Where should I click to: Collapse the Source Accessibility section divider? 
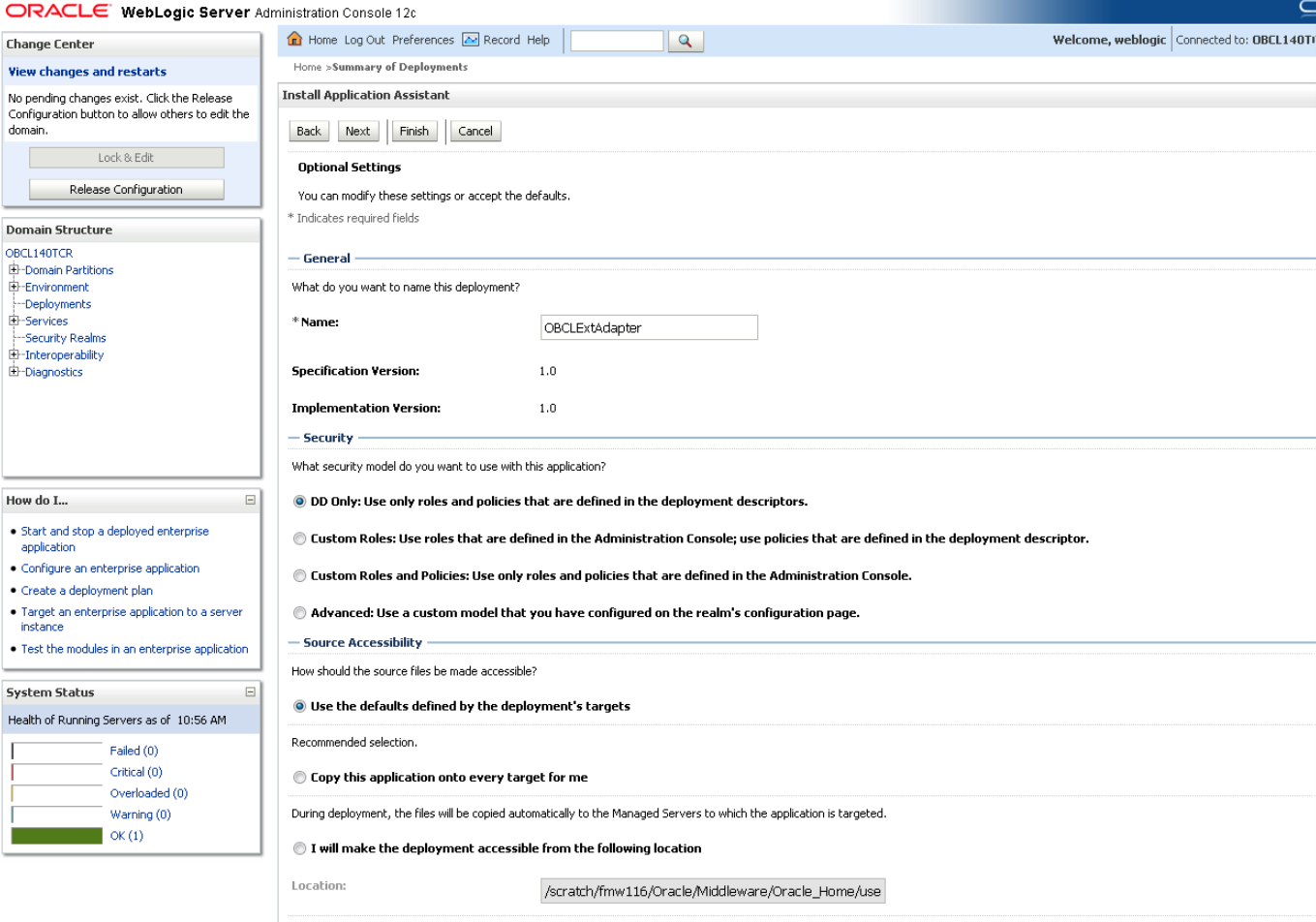pos(295,641)
